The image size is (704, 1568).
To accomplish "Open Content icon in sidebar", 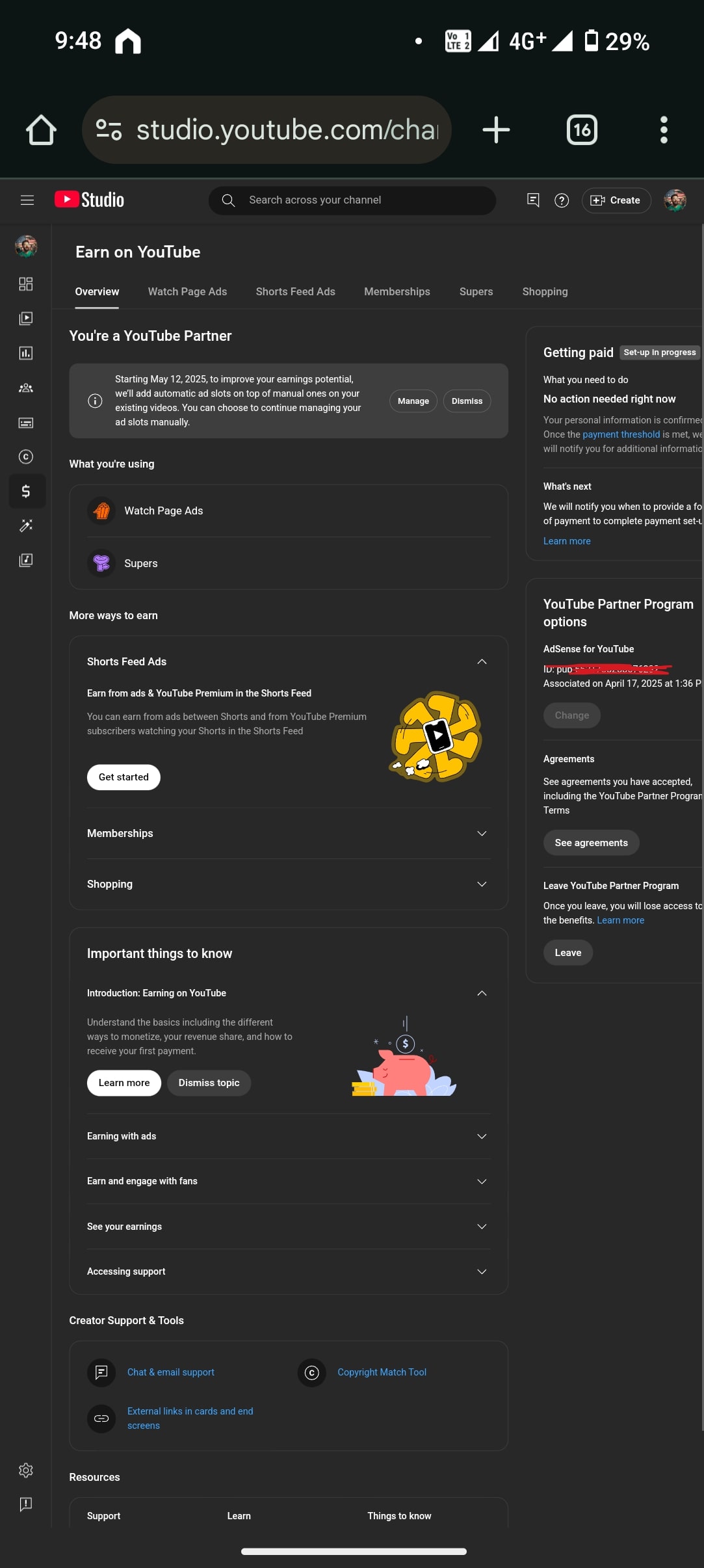I will coord(26,319).
